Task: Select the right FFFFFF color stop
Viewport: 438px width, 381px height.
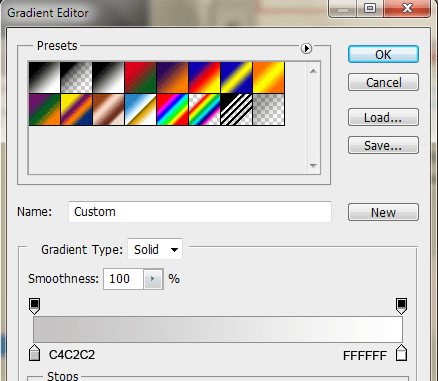Action: click(x=401, y=353)
